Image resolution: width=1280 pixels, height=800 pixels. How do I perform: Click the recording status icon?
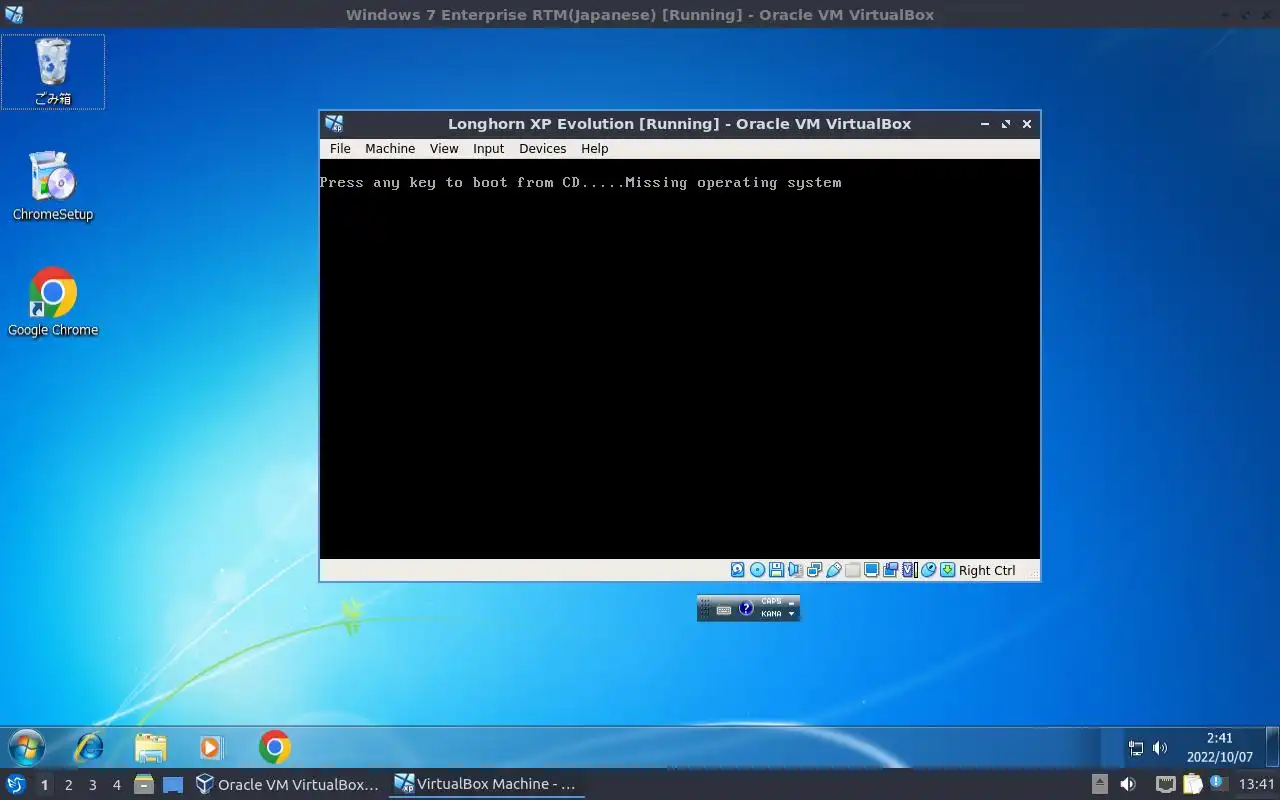890,570
